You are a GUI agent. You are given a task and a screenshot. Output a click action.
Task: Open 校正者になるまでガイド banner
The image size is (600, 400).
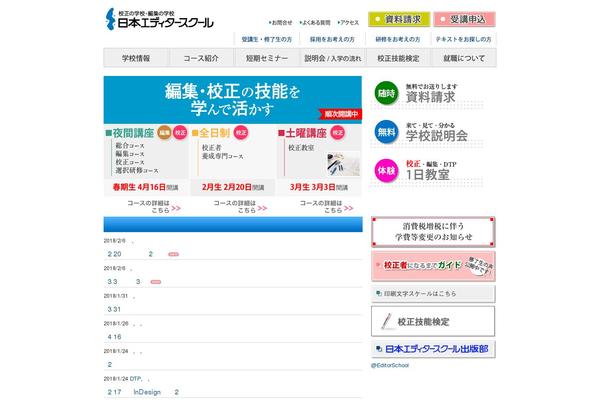(433, 266)
